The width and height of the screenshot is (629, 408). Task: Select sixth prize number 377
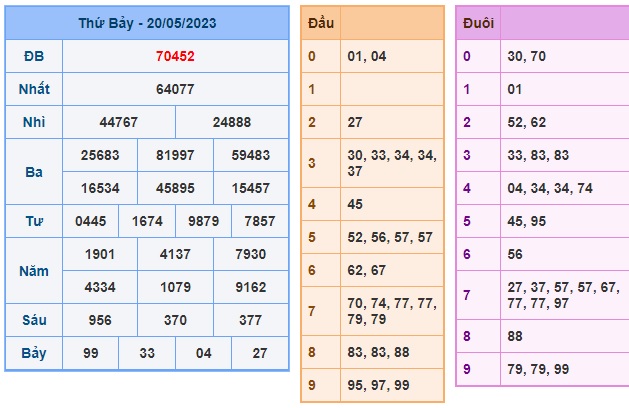tap(251, 320)
